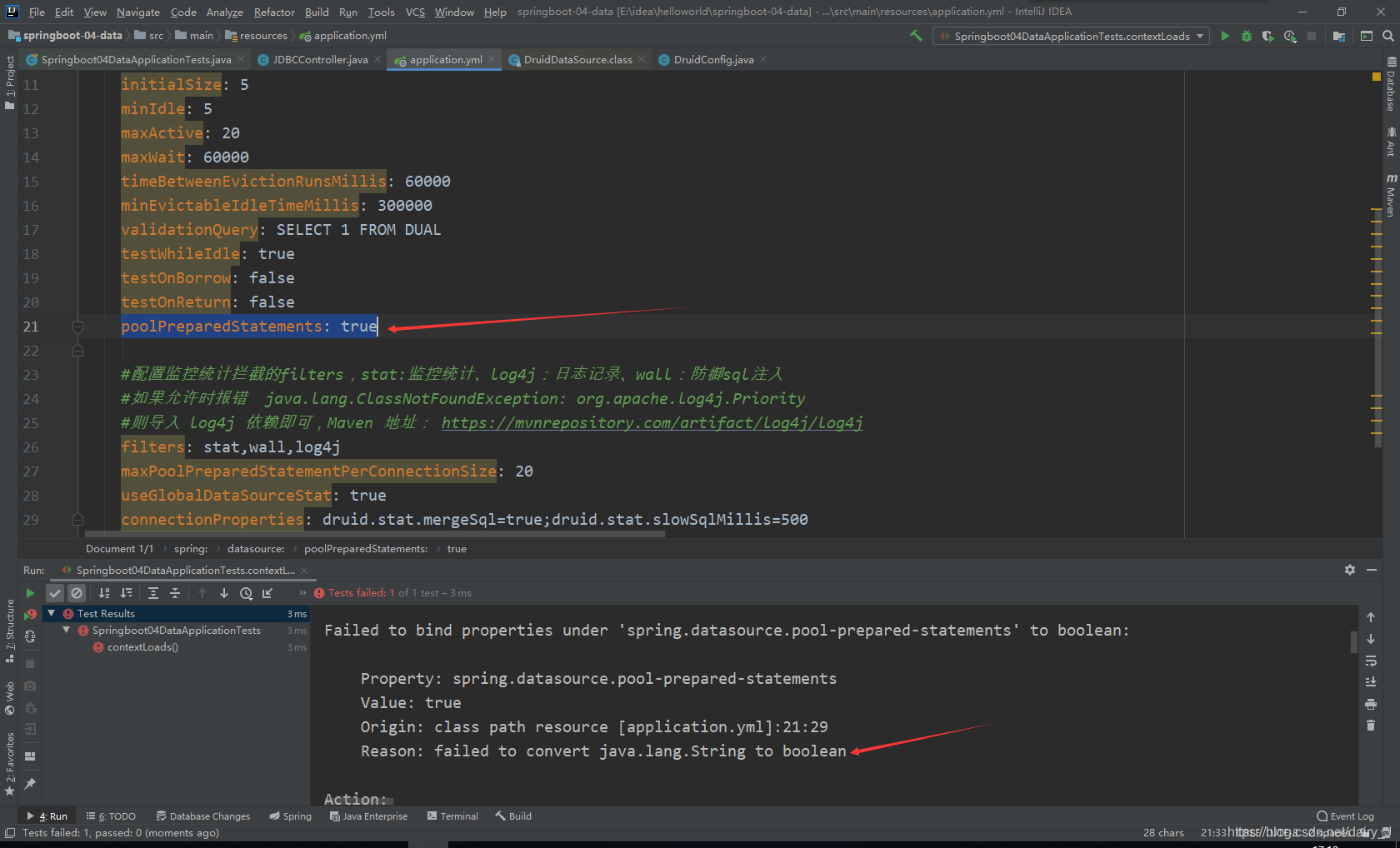Switch to the JDBCController.java tab
The height and width of the screenshot is (848, 1400).
point(319,59)
